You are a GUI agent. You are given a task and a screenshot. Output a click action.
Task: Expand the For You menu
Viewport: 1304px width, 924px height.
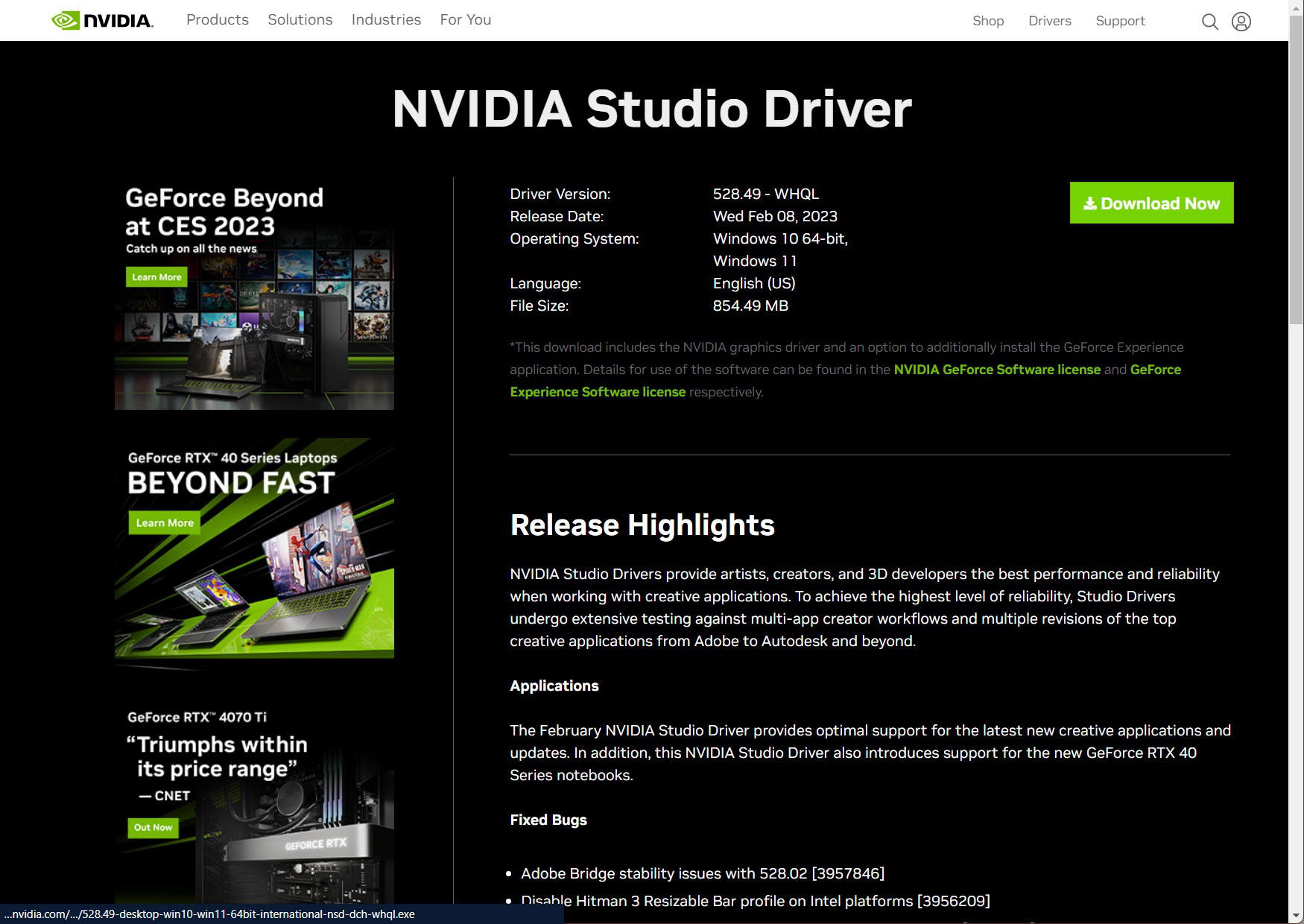coord(465,20)
